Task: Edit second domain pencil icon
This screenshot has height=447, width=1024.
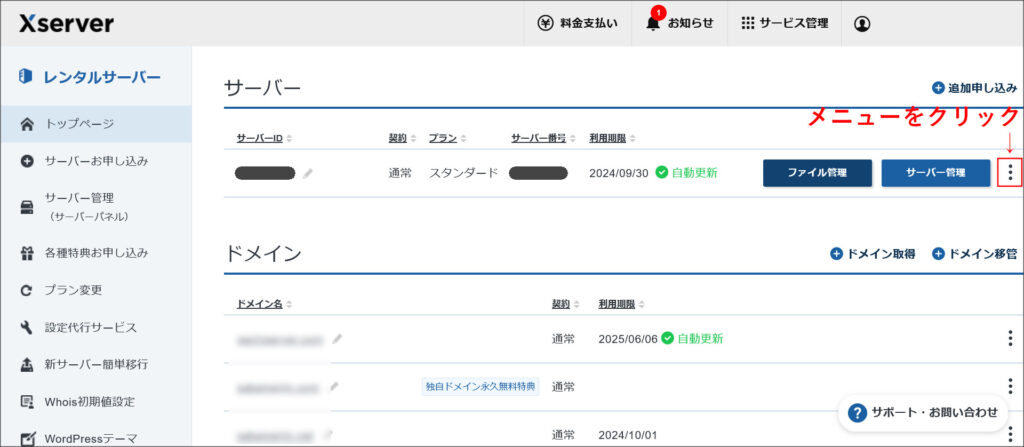Action: (x=334, y=387)
